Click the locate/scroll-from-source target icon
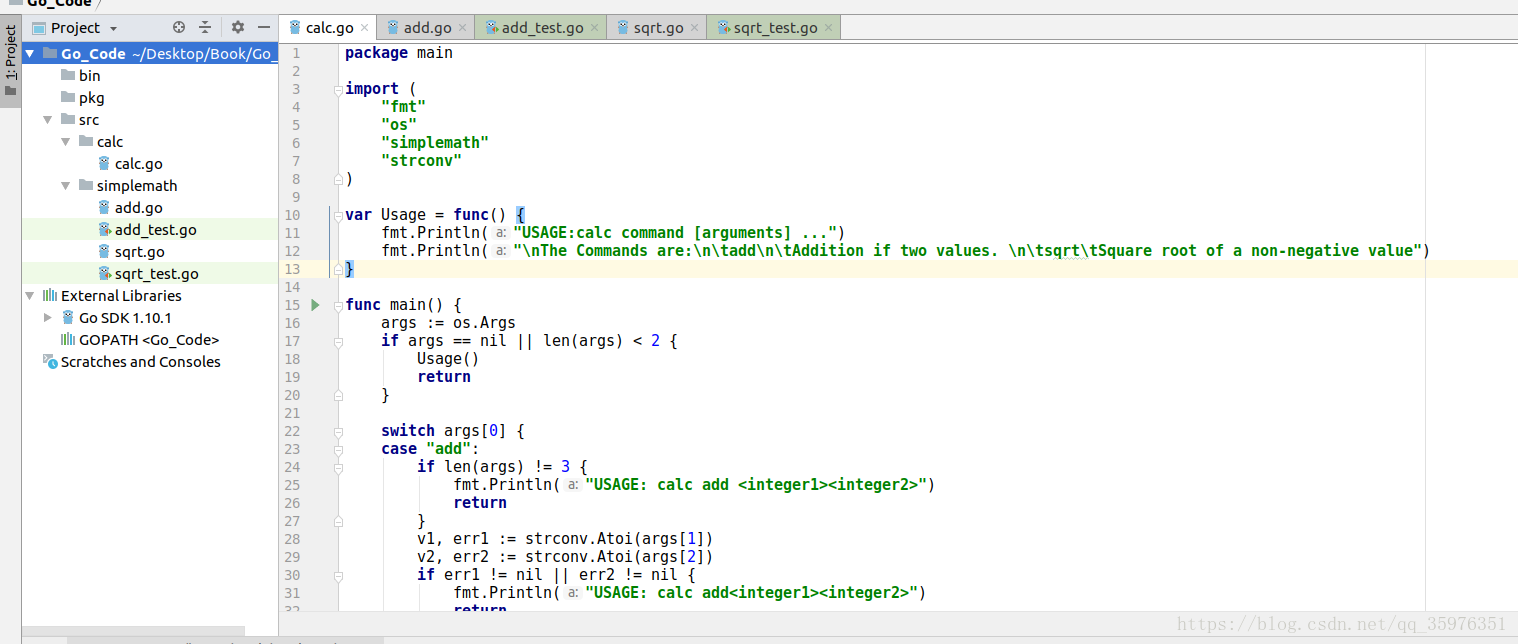The width and height of the screenshot is (1518, 644). (x=179, y=27)
